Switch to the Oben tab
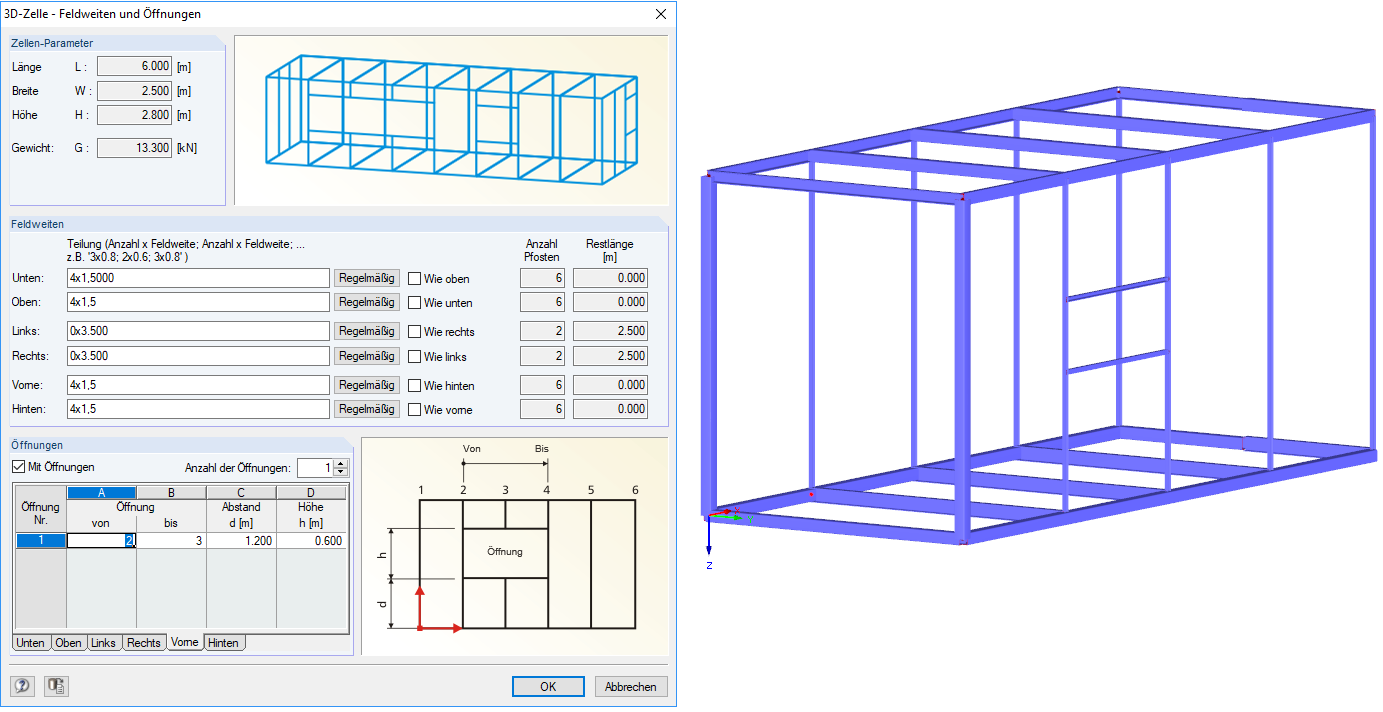The height and width of the screenshot is (712, 1383). tap(68, 643)
